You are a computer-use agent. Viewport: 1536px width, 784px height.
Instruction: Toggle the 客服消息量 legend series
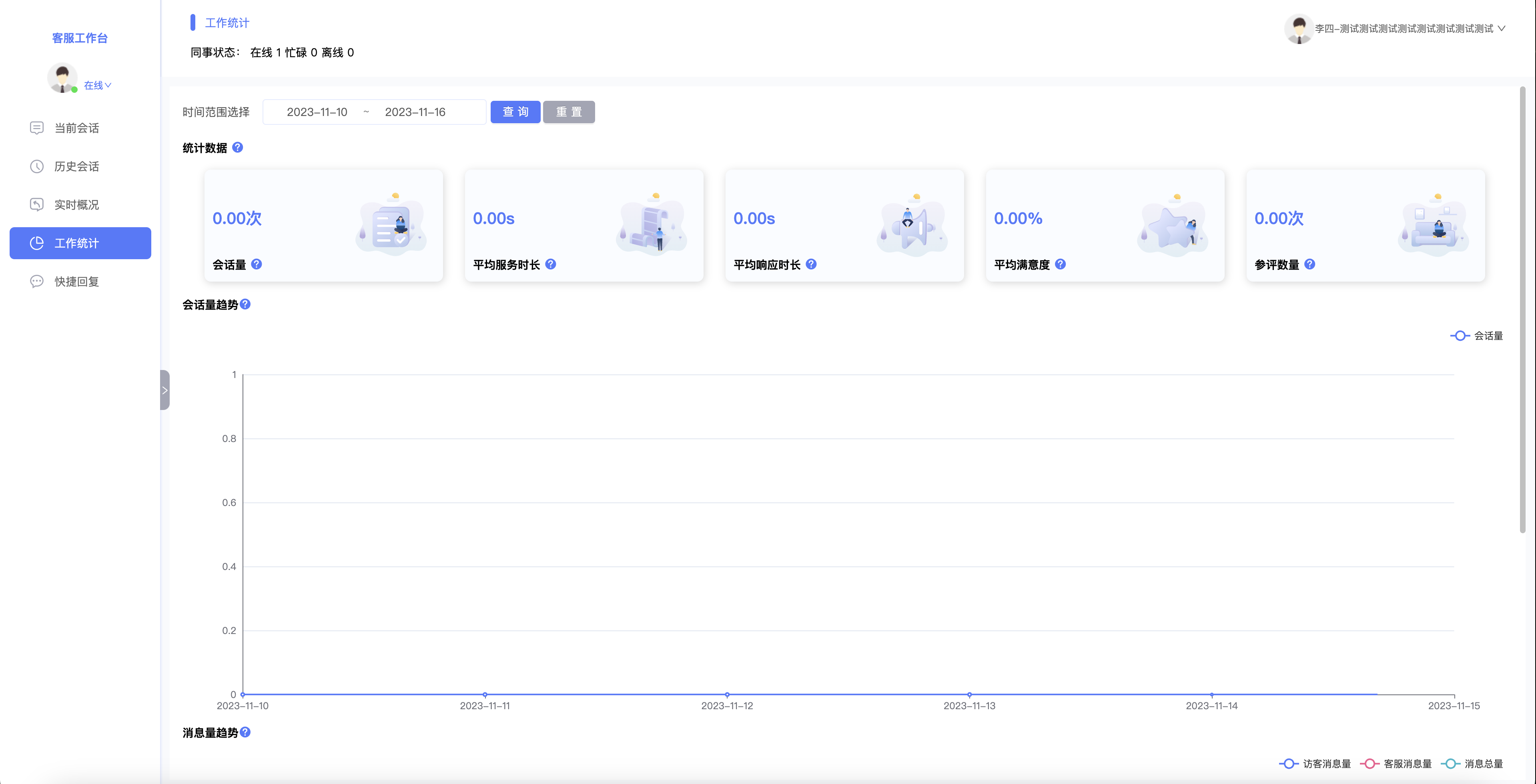1396,764
